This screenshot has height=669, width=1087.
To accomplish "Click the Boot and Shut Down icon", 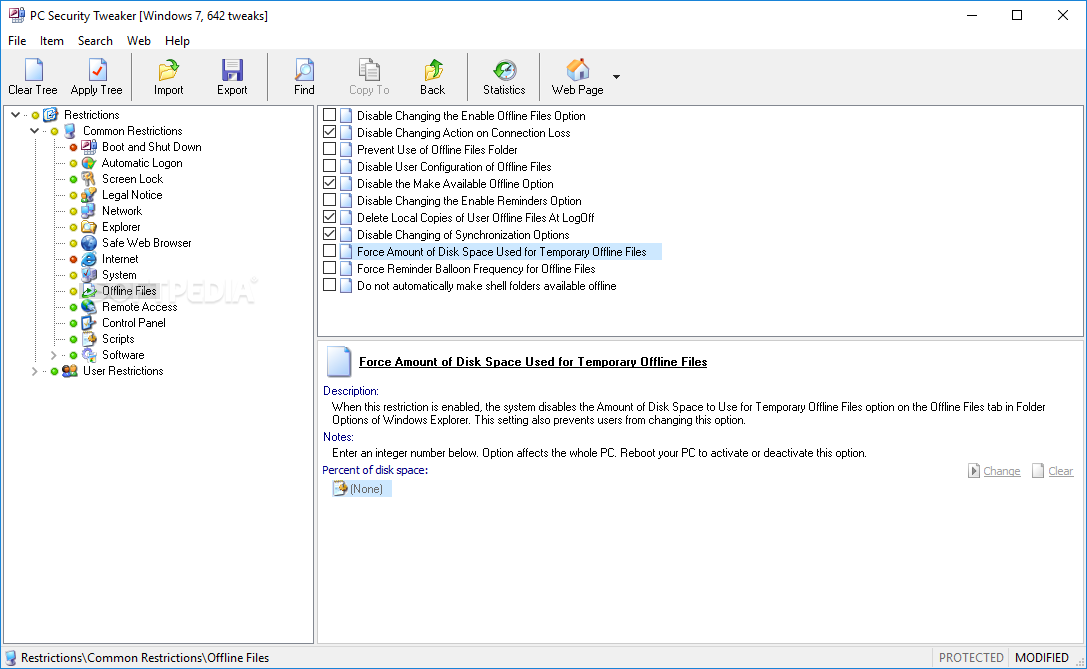I will coord(89,147).
